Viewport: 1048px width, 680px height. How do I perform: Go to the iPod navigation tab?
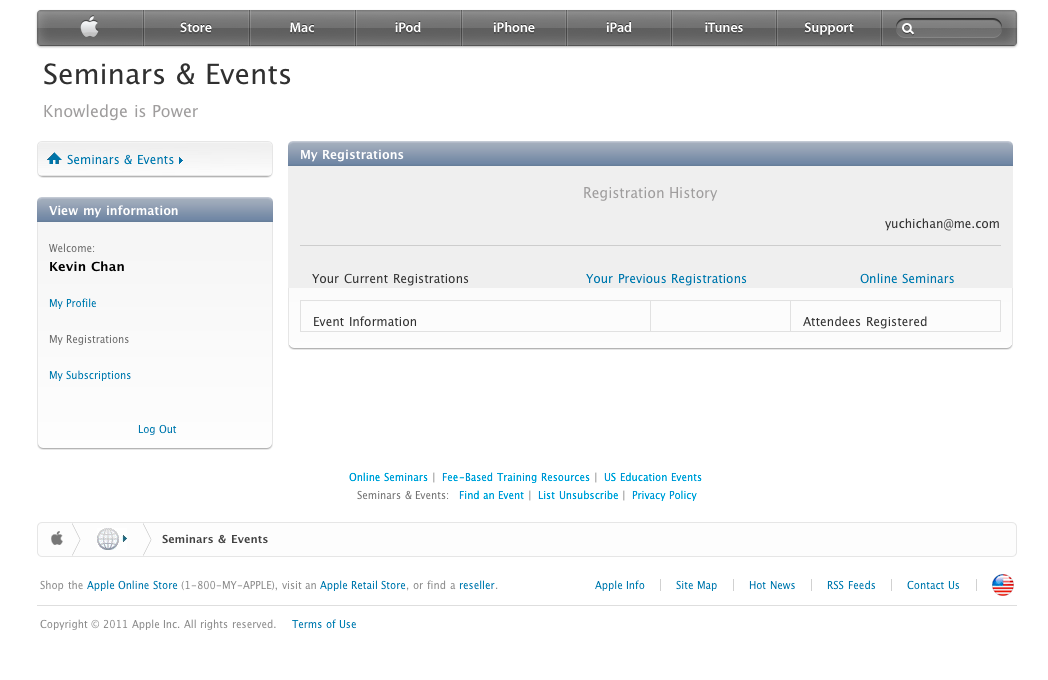[x=408, y=27]
